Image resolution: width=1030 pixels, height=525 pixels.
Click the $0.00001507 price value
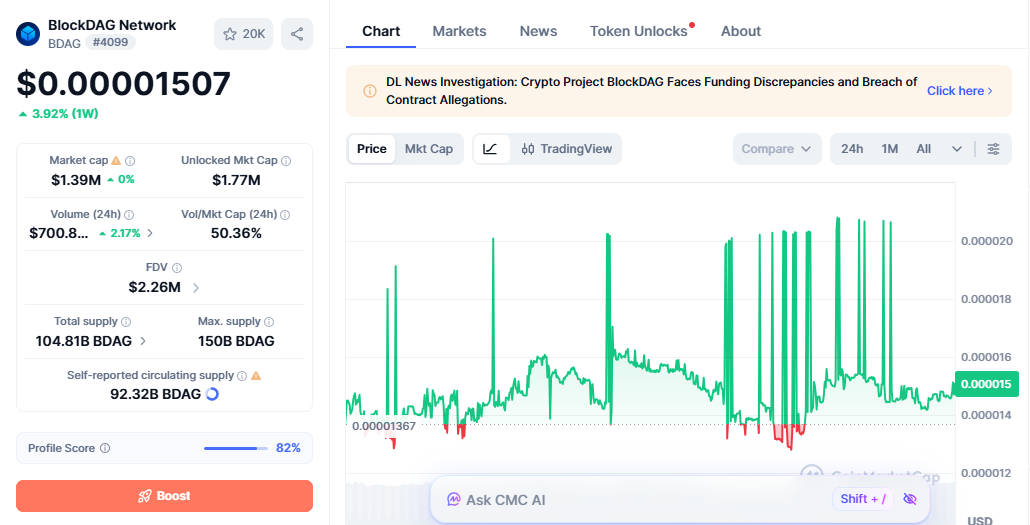tap(123, 83)
